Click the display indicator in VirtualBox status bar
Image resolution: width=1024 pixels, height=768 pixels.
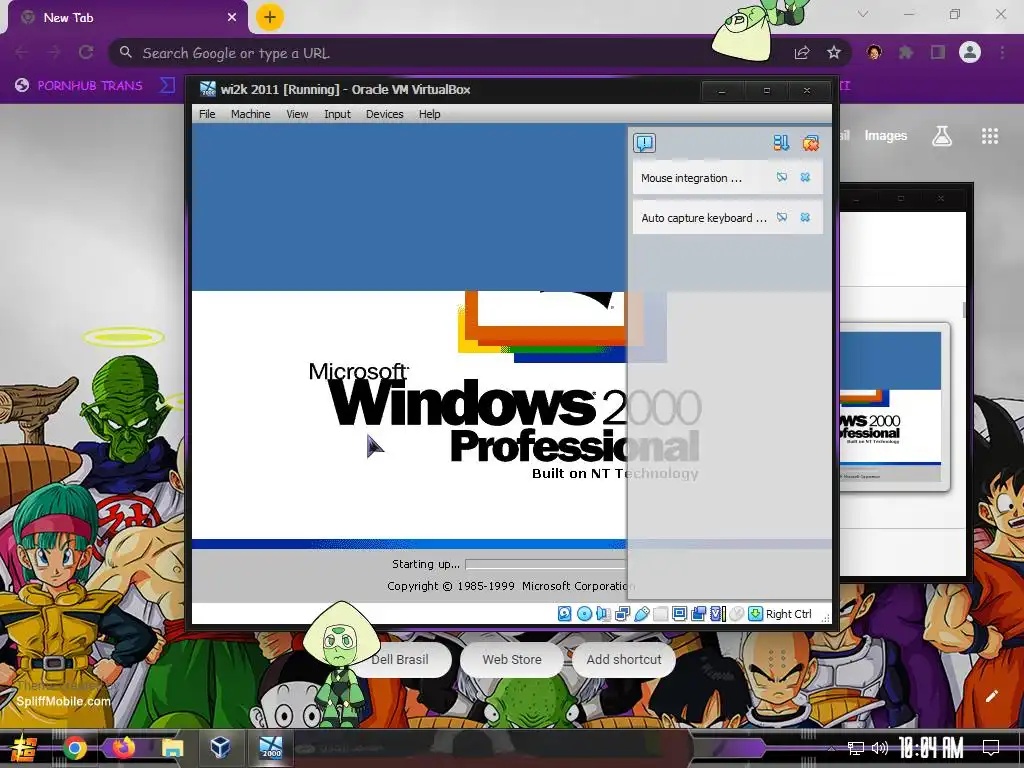click(x=679, y=614)
